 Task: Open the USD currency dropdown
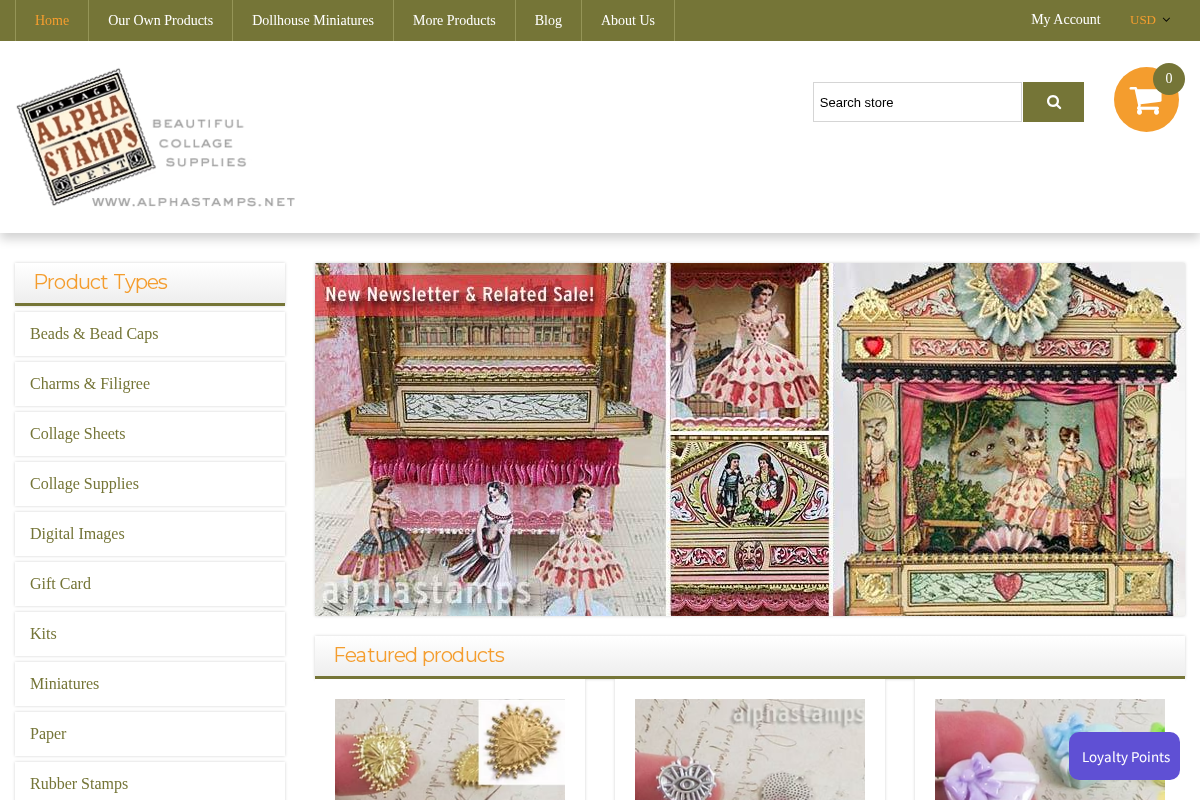tap(1142, 19)
